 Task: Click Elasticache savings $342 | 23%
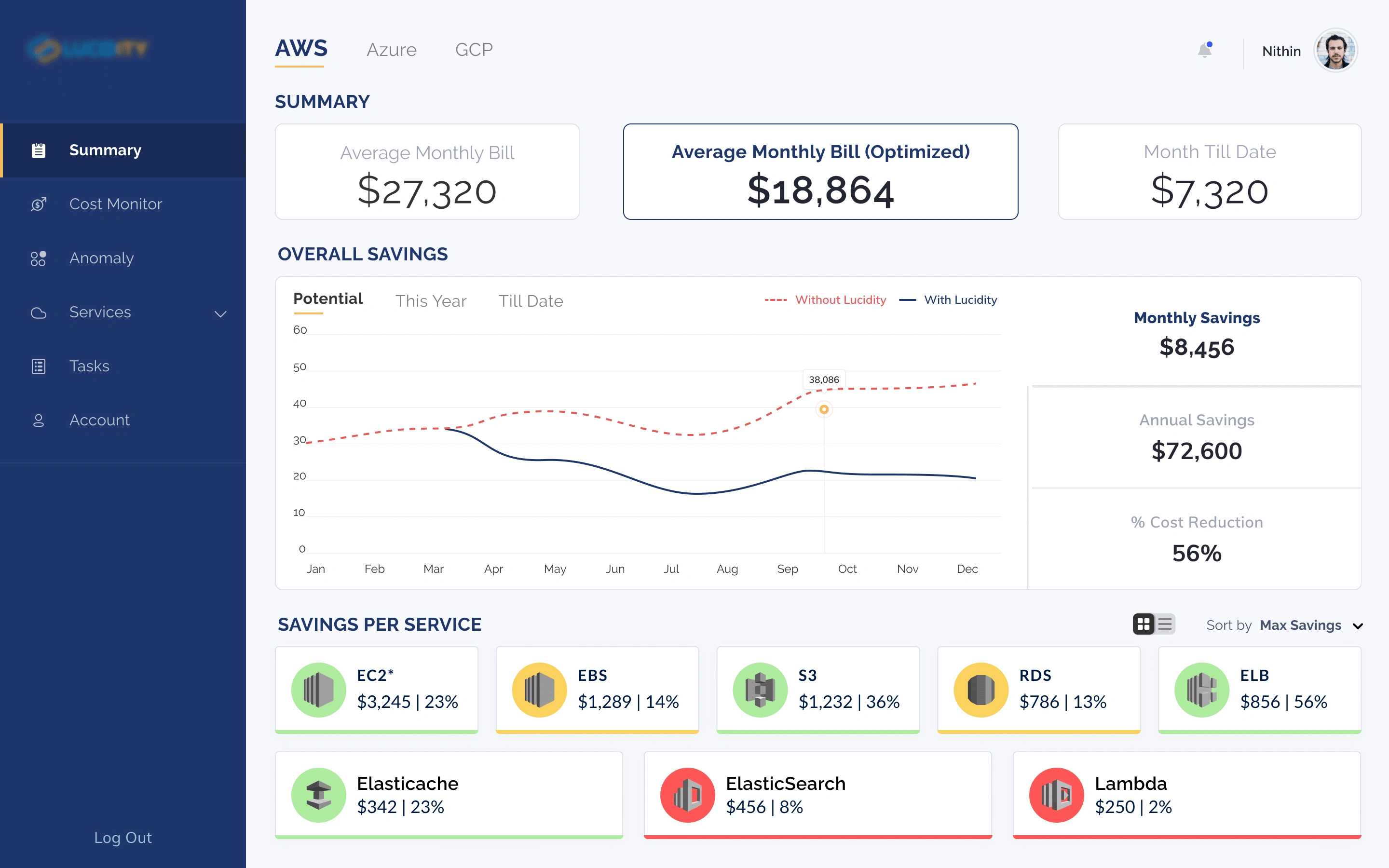tap(401, 807)
